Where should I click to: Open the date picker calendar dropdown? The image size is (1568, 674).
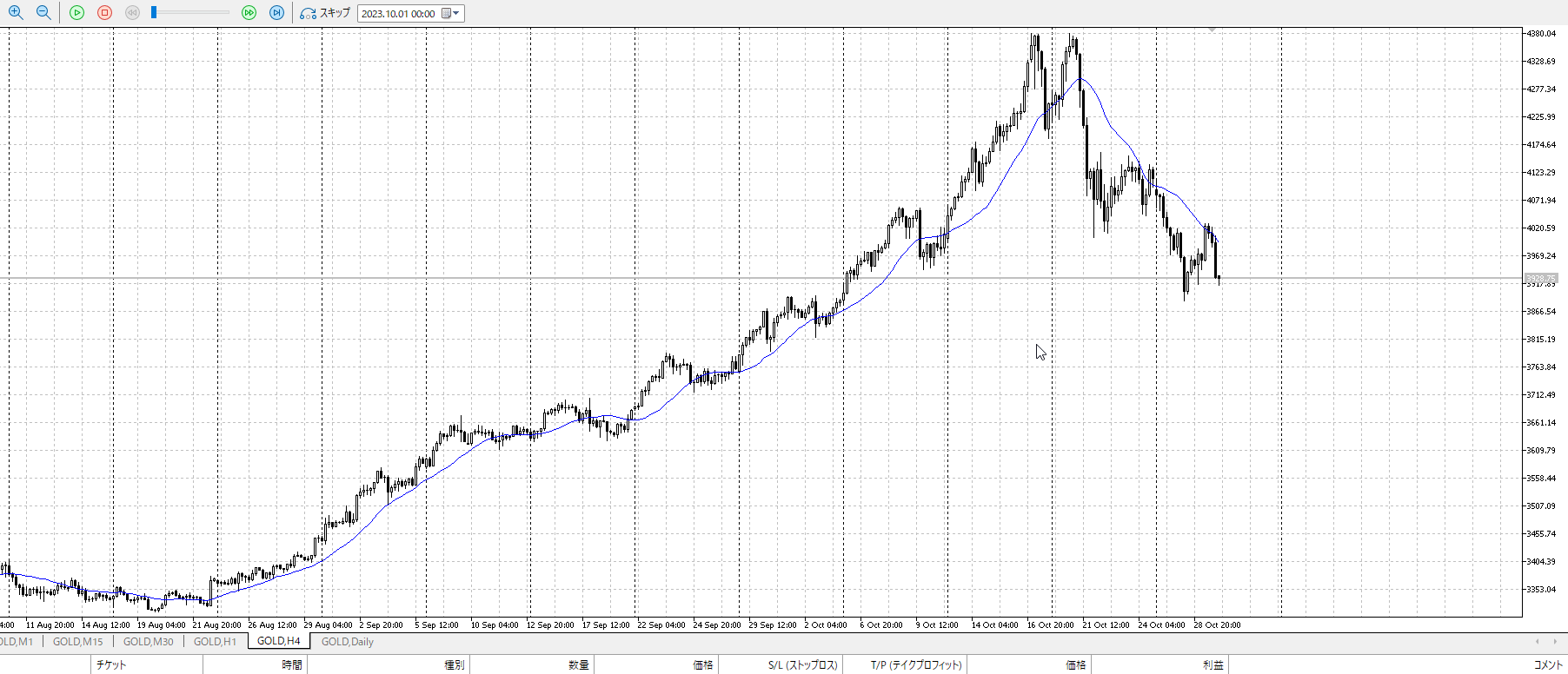[x=451, y=14]
